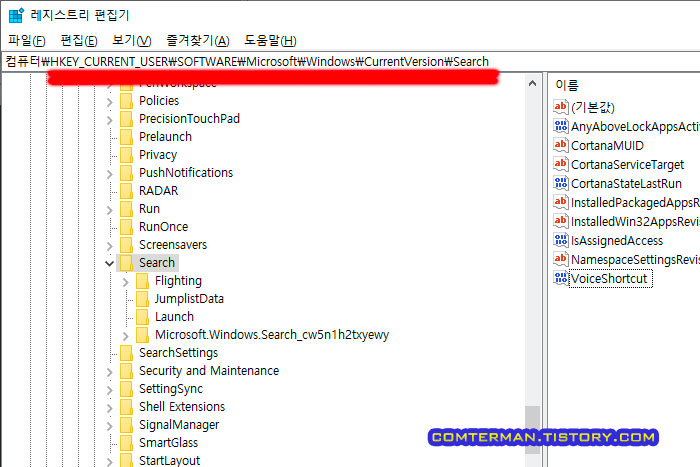Select the CortanaMUID value name
The image size is (700, 467).
(x=607, y=146)
